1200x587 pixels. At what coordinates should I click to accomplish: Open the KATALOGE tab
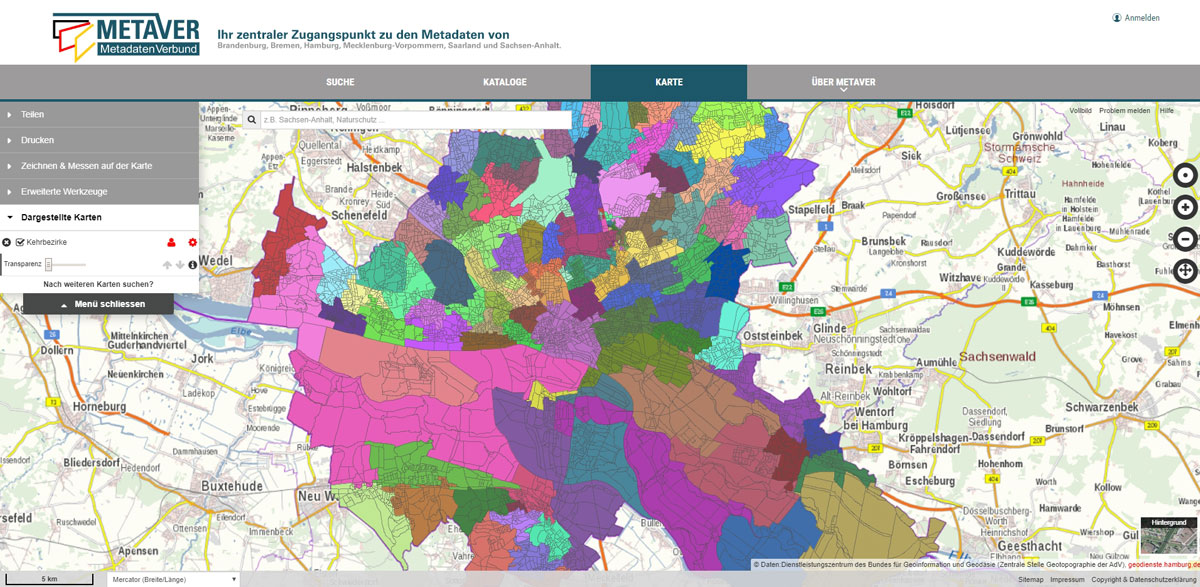pyautogui.click(x=504, y=82)
